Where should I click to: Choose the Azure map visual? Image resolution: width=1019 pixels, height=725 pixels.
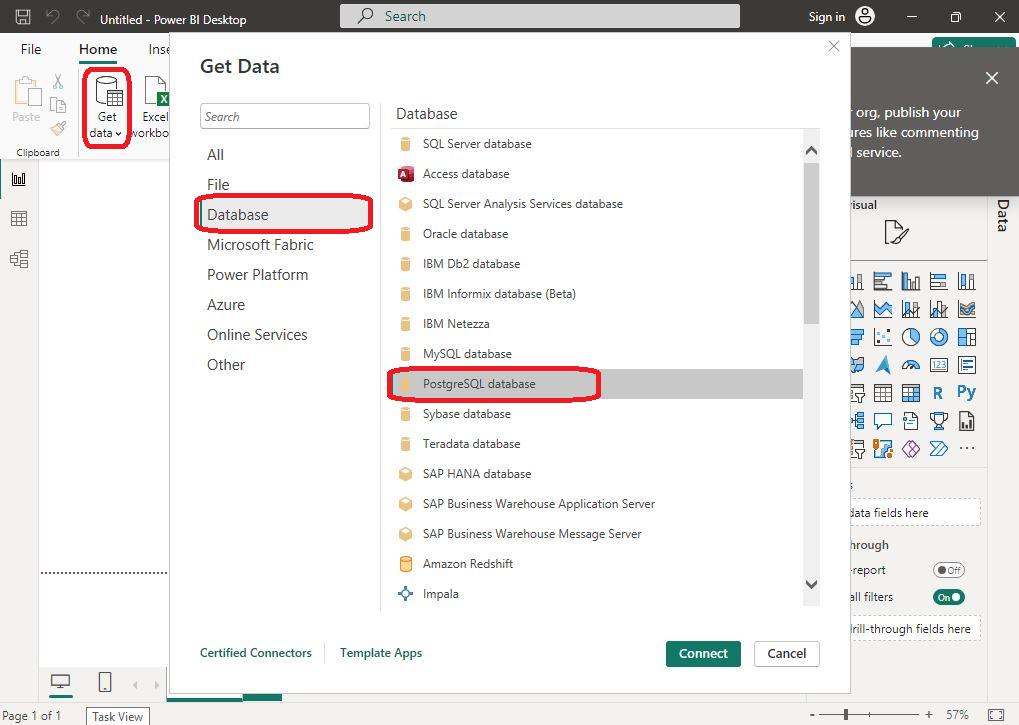[x=883, y=365]
